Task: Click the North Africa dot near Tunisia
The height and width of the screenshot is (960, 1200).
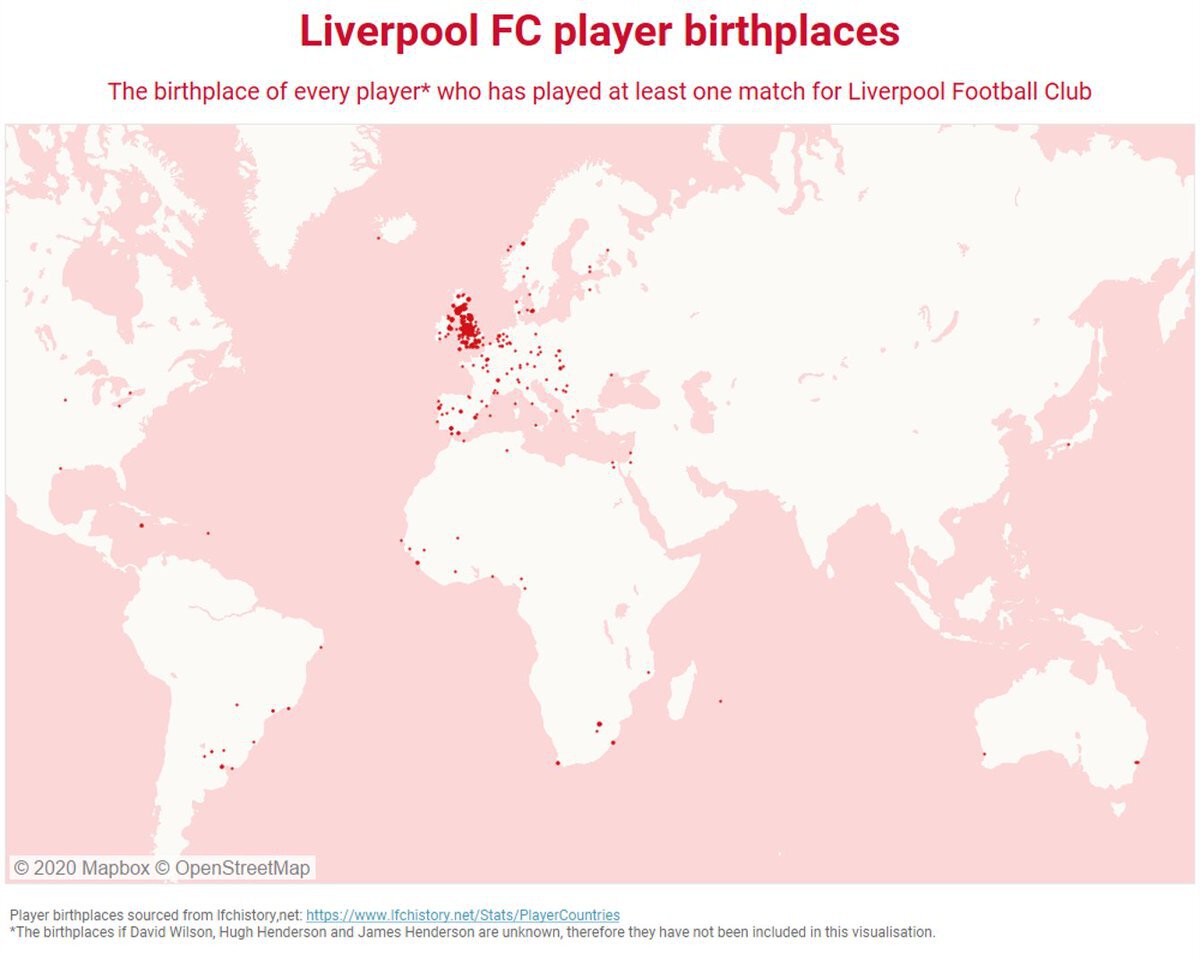Action: click(x=507, y=450)
